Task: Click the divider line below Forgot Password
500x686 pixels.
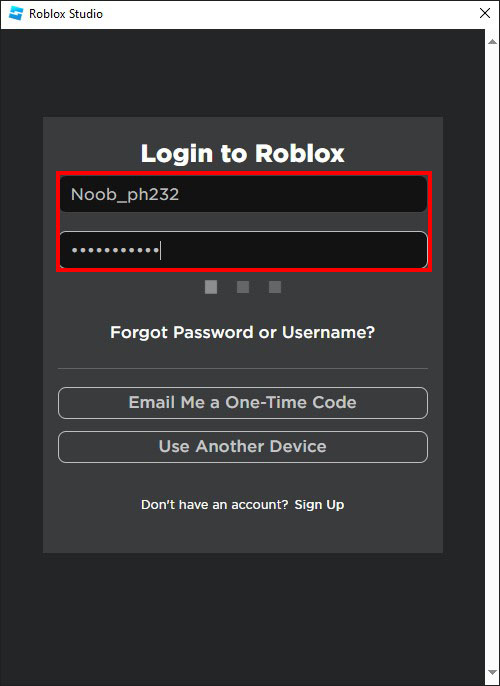Action: 243,368
